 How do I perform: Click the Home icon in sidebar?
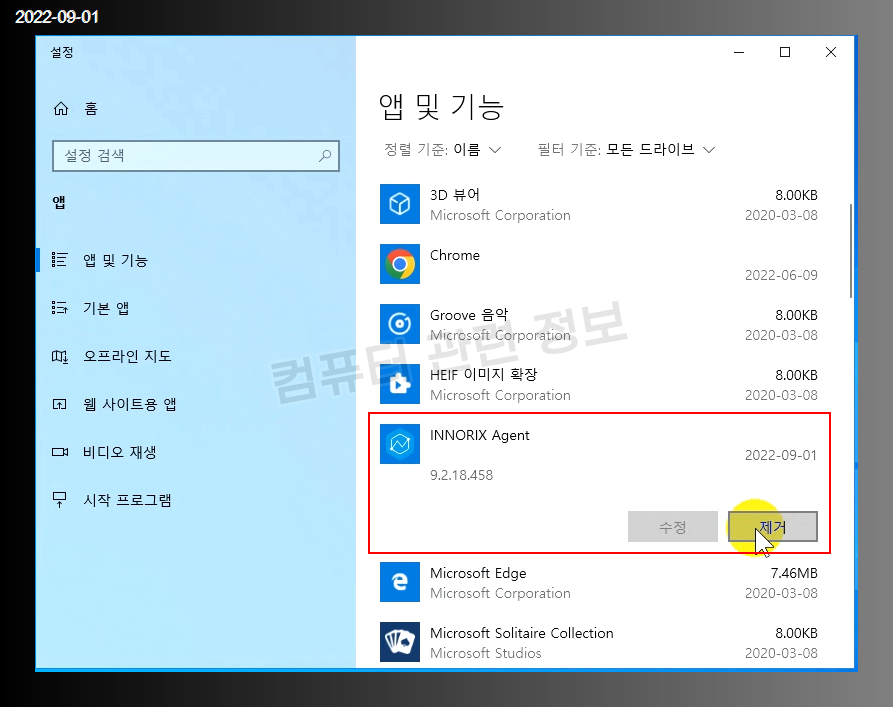pos(61,108)
